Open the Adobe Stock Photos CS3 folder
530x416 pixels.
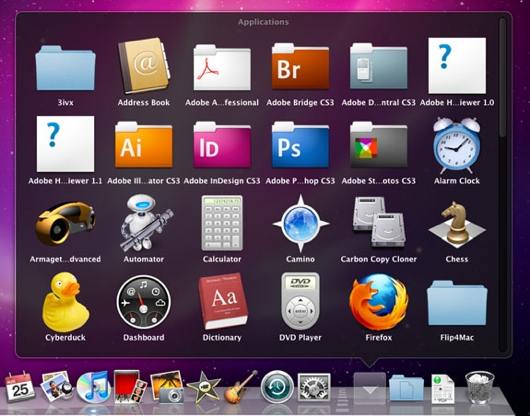click(378, 145)
